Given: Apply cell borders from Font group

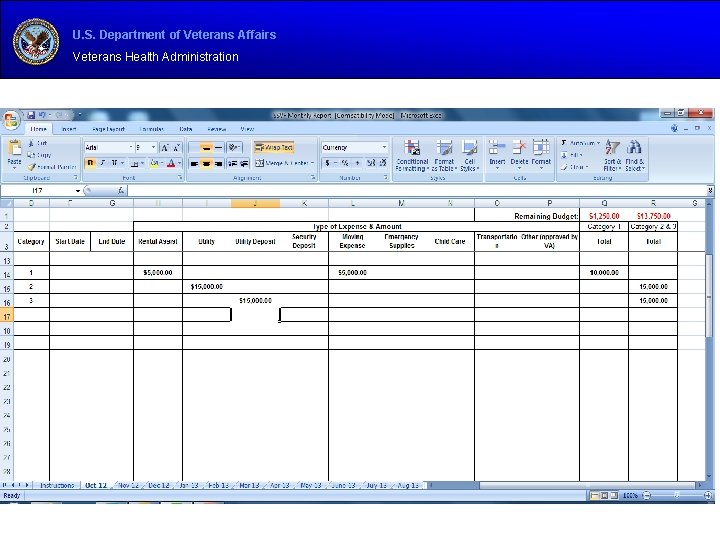Looking at the screenshot, I should tap(135, 163).
